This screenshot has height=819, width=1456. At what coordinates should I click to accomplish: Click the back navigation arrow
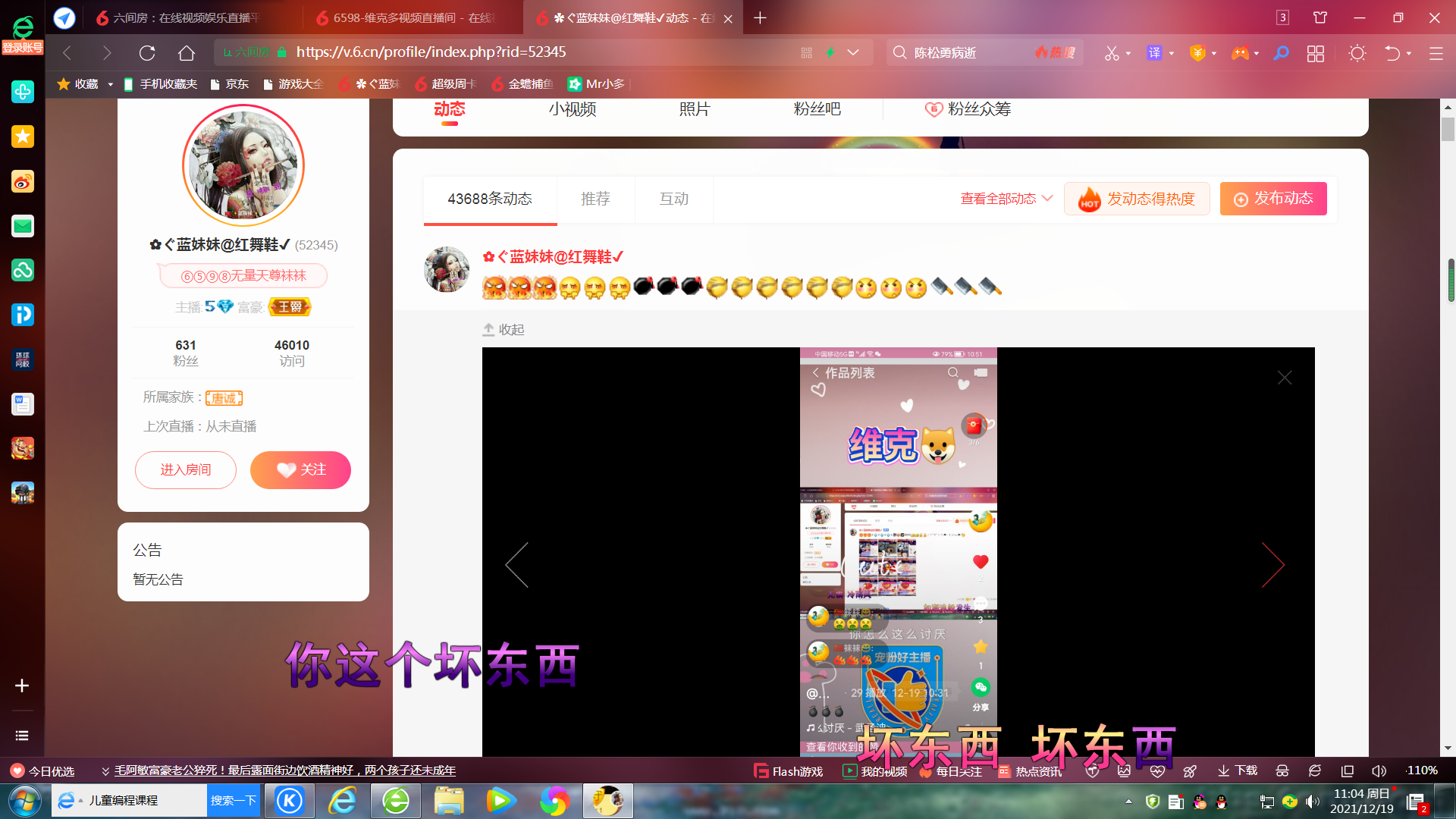[67, 53]
